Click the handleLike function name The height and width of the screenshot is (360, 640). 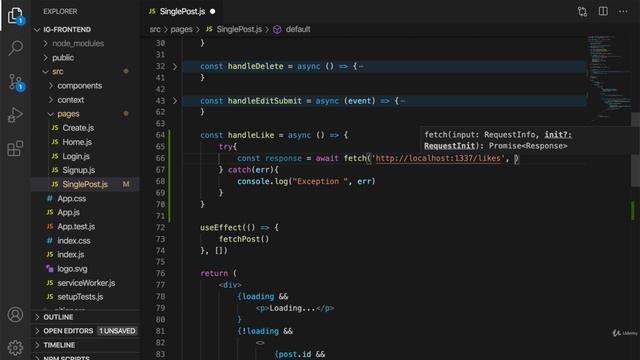coord(251,135)
